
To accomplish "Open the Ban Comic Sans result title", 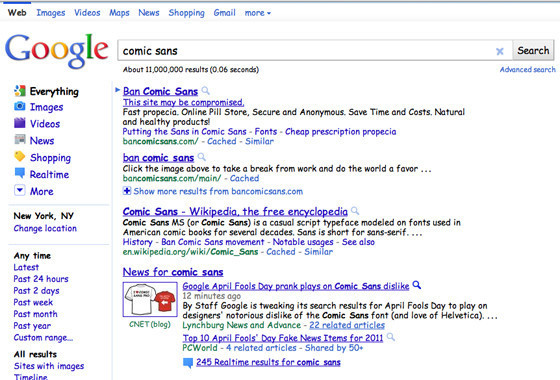I will [x=160, y=91].
